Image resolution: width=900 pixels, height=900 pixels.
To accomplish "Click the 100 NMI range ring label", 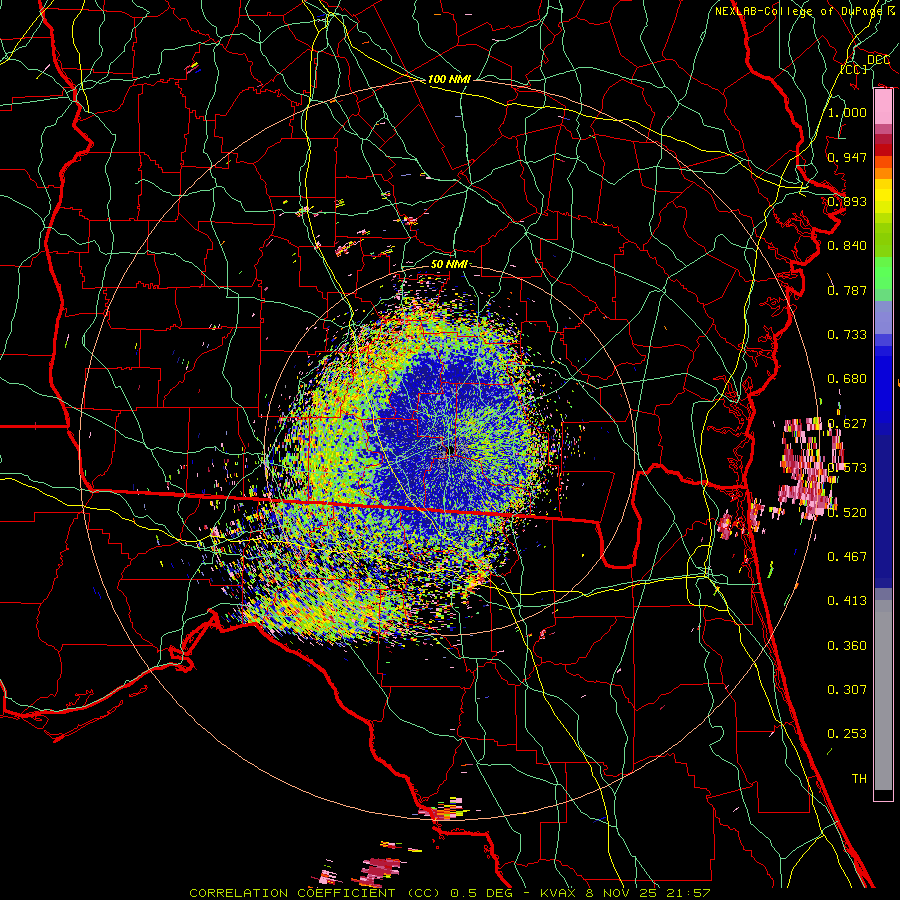I will (449, 79).
